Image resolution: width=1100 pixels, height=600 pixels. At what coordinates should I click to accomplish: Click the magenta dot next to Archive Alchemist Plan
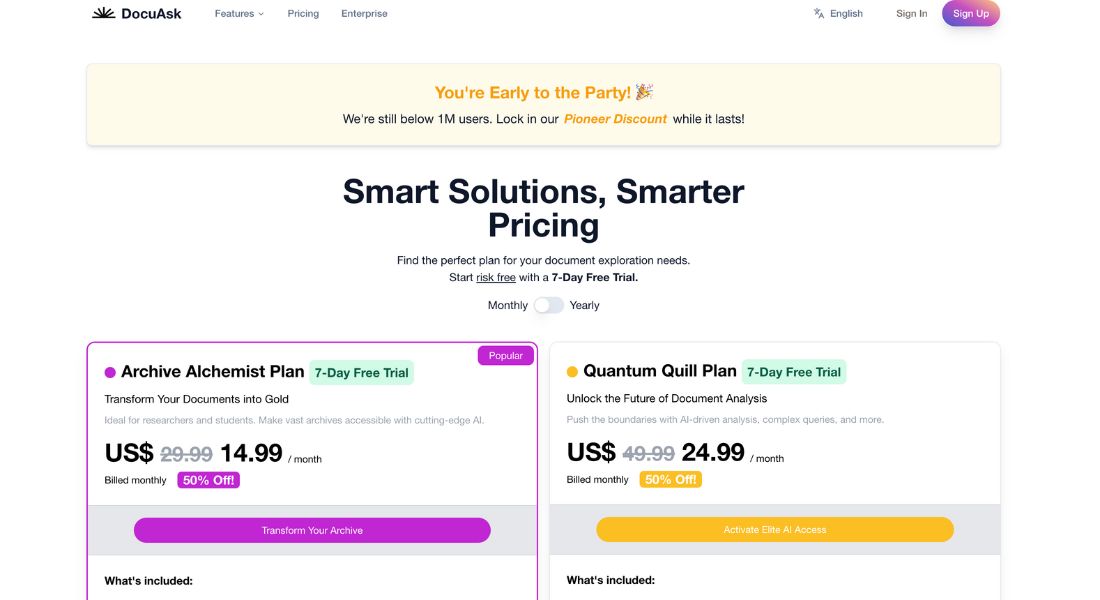[x=109, y=371]
